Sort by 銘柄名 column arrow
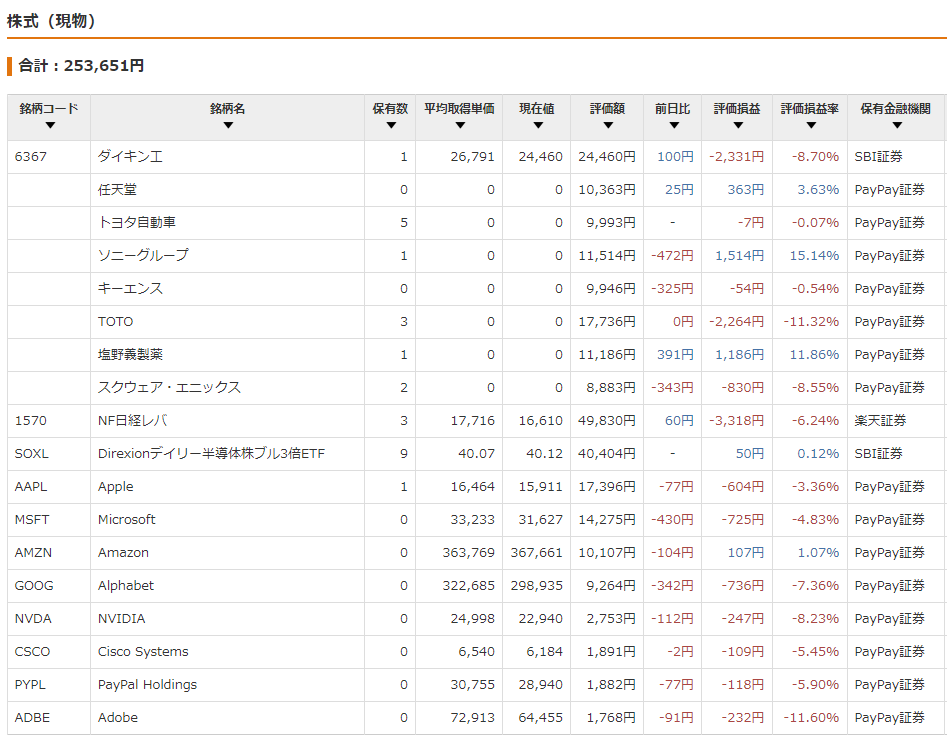This screenshot has height=741, width=947. [x=228, y=126]
